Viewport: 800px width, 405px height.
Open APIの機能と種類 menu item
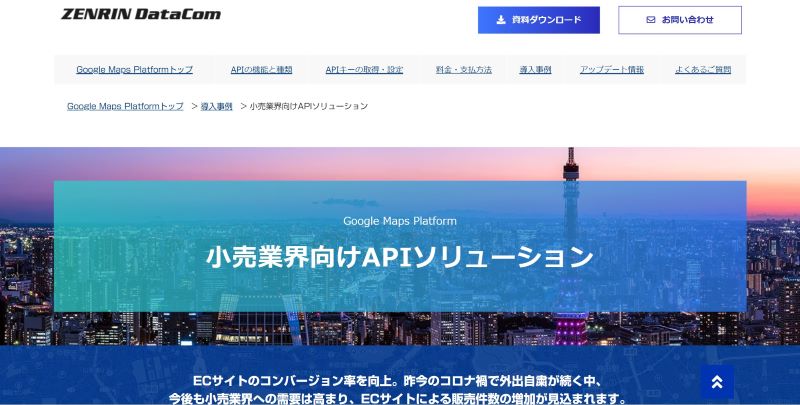tap(261, 69)
